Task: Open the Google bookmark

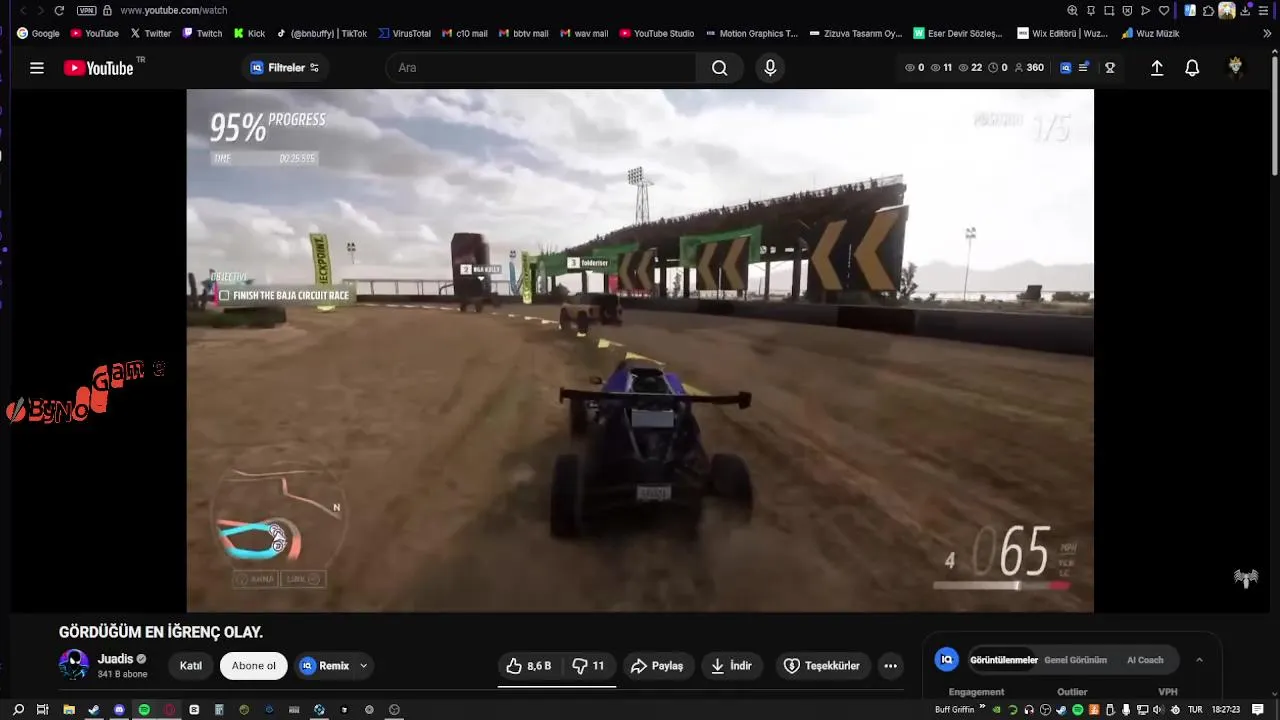Action: point(38,33)
